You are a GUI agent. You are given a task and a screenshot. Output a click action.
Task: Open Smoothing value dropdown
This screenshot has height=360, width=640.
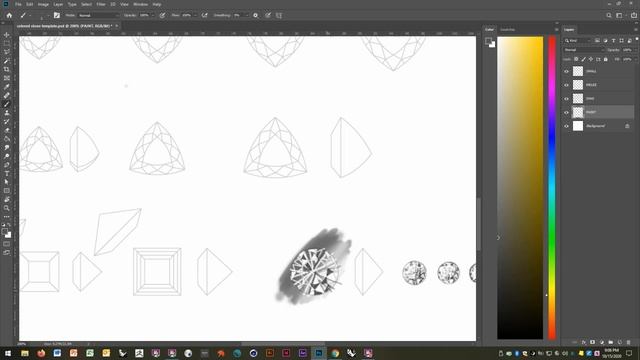247,16
